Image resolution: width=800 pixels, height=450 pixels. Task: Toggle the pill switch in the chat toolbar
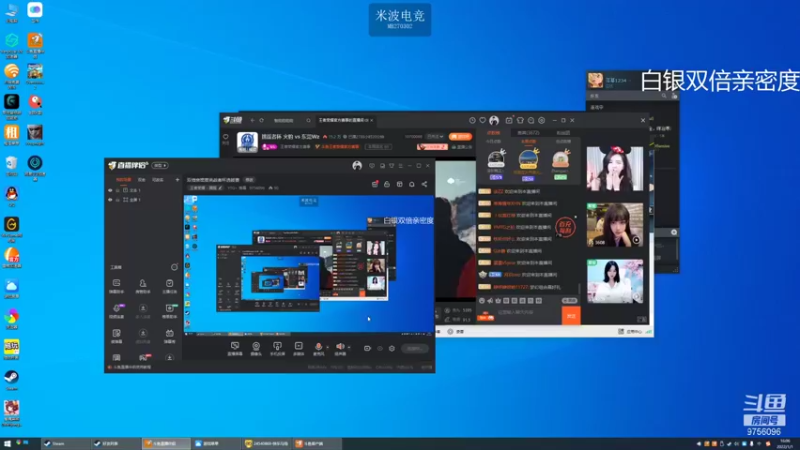click(x=569, y=301)
